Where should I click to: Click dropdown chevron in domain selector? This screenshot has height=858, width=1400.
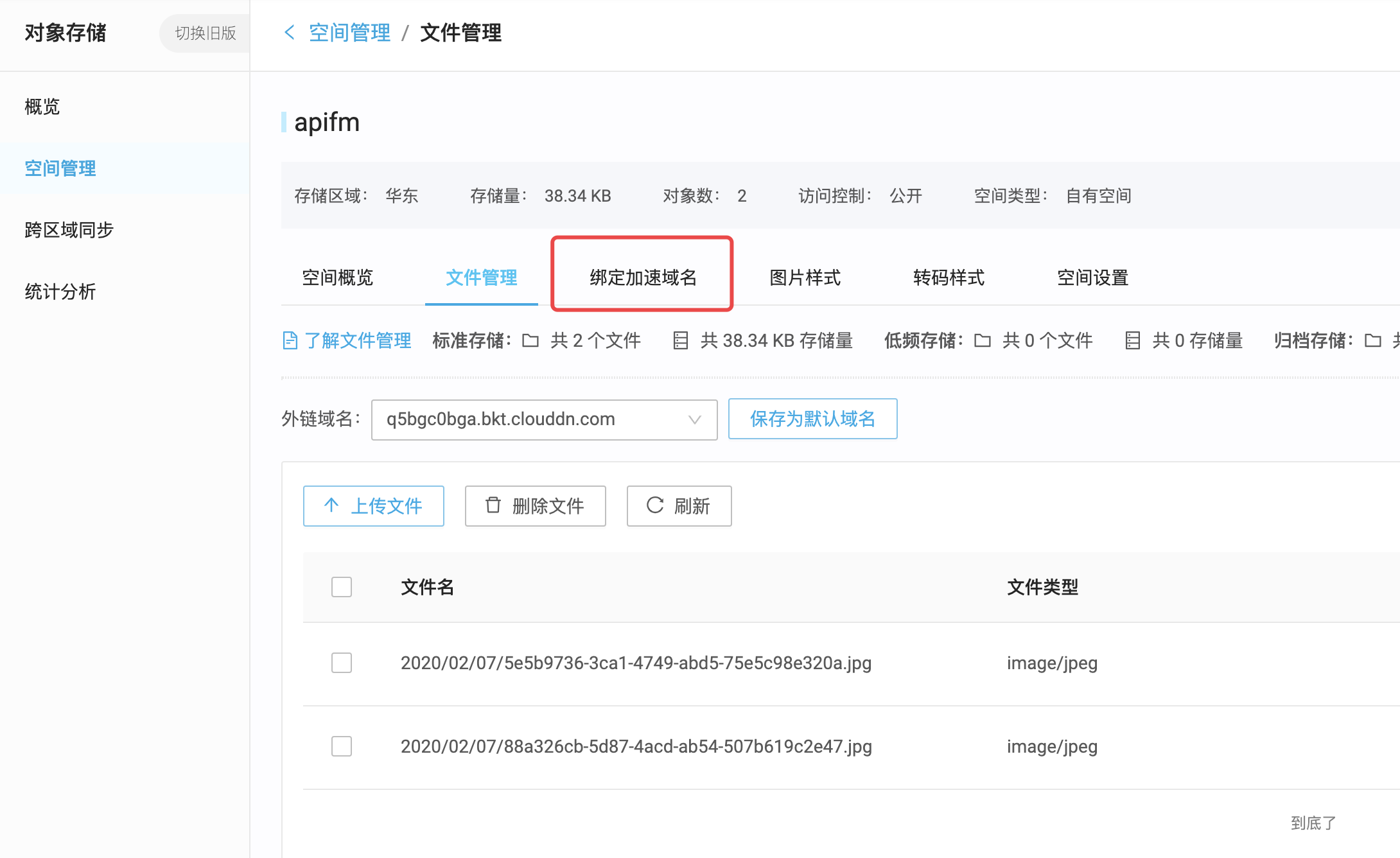point(694,419)
